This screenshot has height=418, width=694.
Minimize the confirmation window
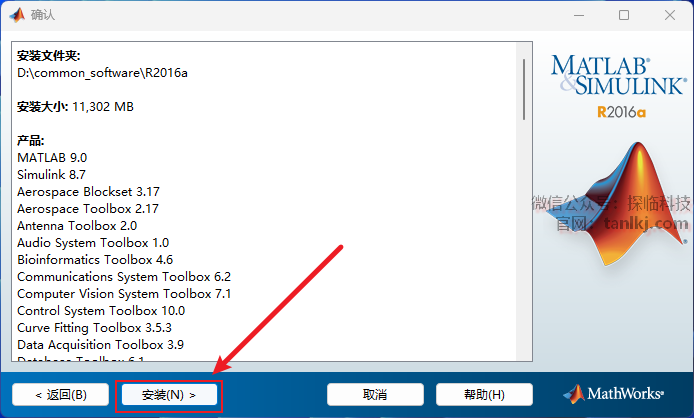tap(579, 15)
